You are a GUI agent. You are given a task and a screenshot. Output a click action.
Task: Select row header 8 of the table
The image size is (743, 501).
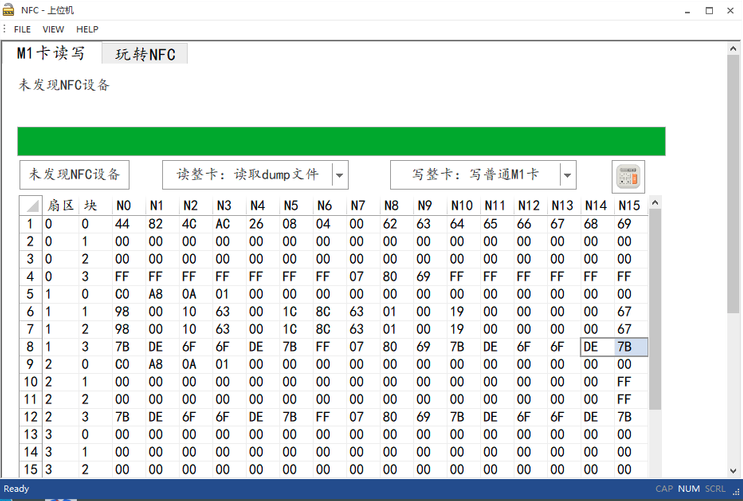point(31,346)
